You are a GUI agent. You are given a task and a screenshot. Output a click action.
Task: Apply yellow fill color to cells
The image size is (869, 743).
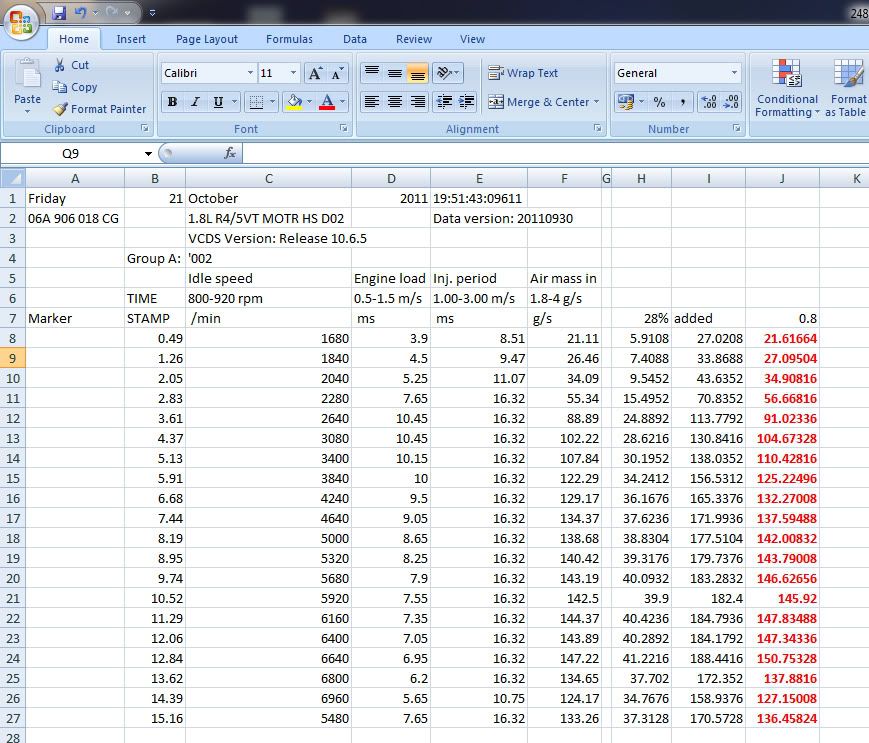(x=294, y=102)
